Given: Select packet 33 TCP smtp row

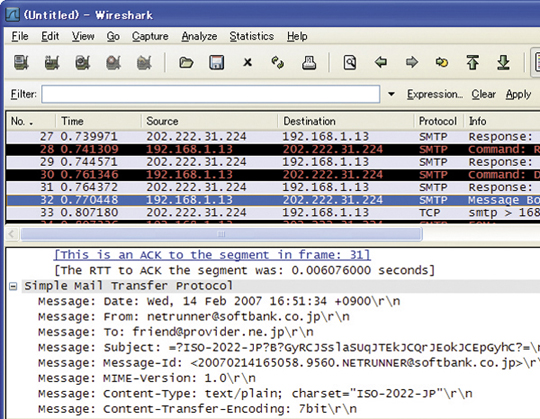Looking at the screenshot, I should point(273,213).
